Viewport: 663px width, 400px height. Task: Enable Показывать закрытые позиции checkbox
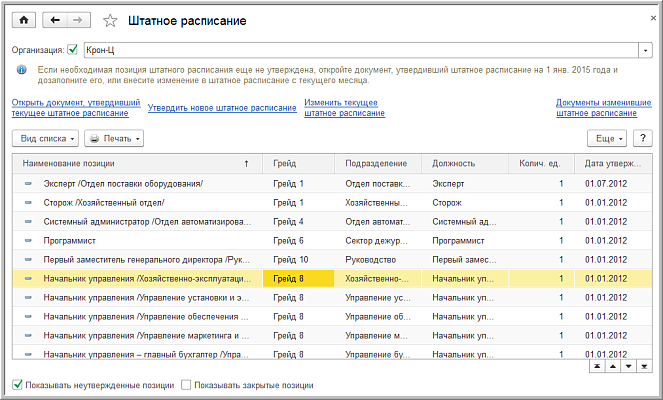186,385
